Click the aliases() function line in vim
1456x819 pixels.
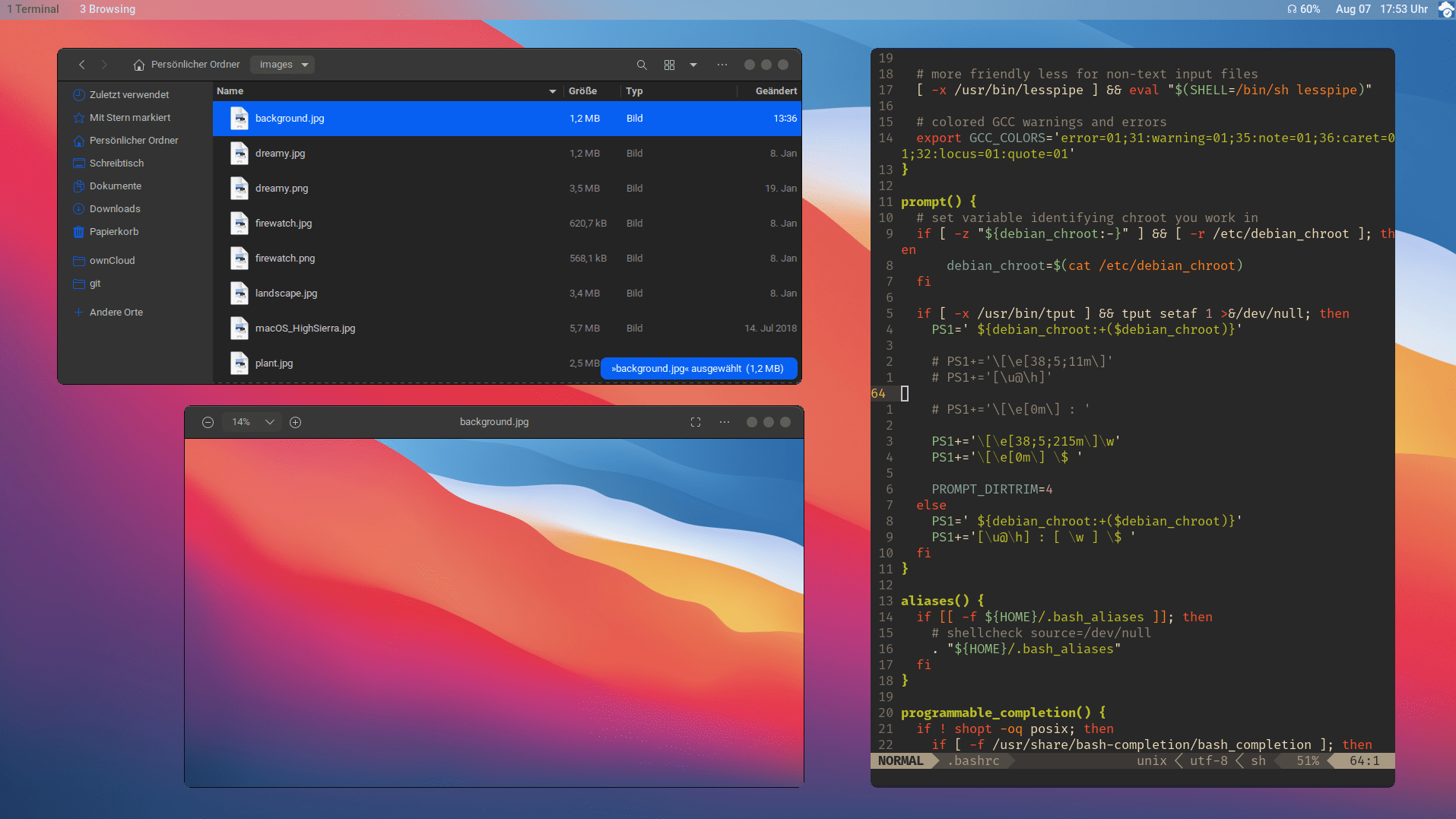(943, 601)
